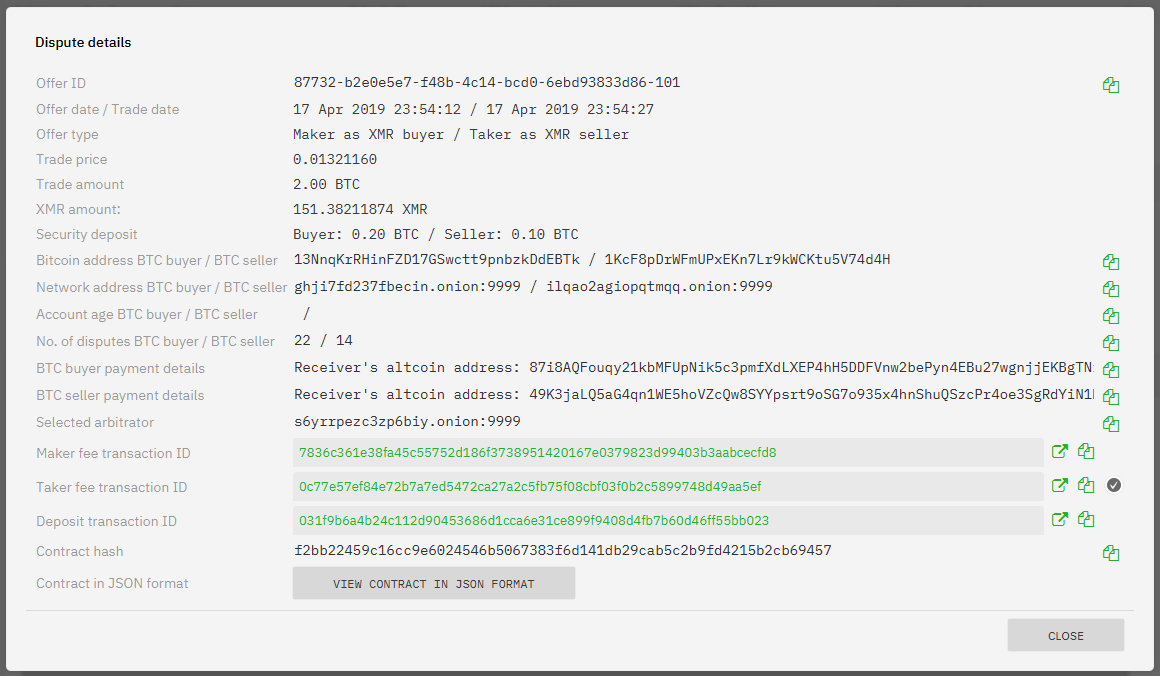Screen dimensions: 1160x676
Task: Copy Bitcoin addresses of buyer and seller
Action: click(x=1110, y=262)
